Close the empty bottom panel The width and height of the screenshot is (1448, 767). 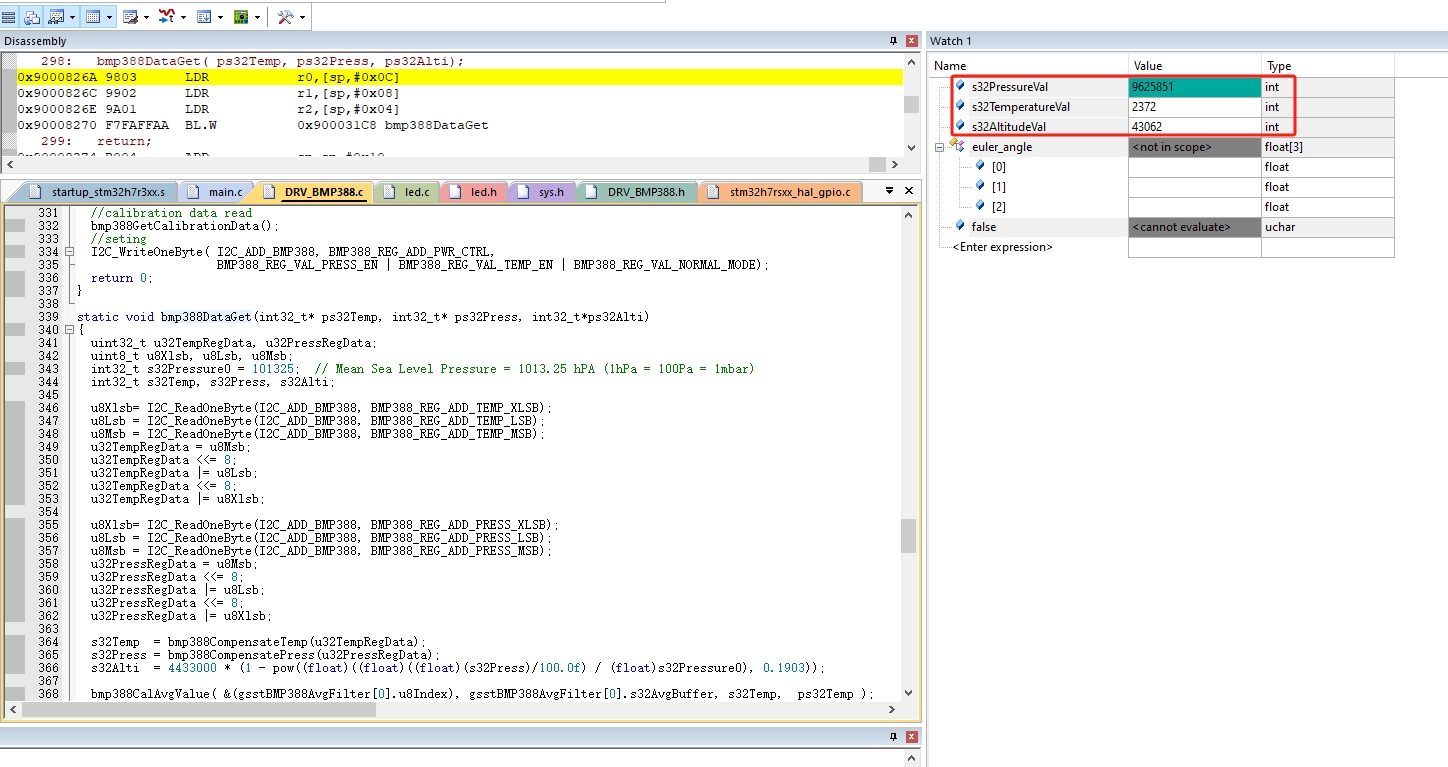(x=911, y=737)
